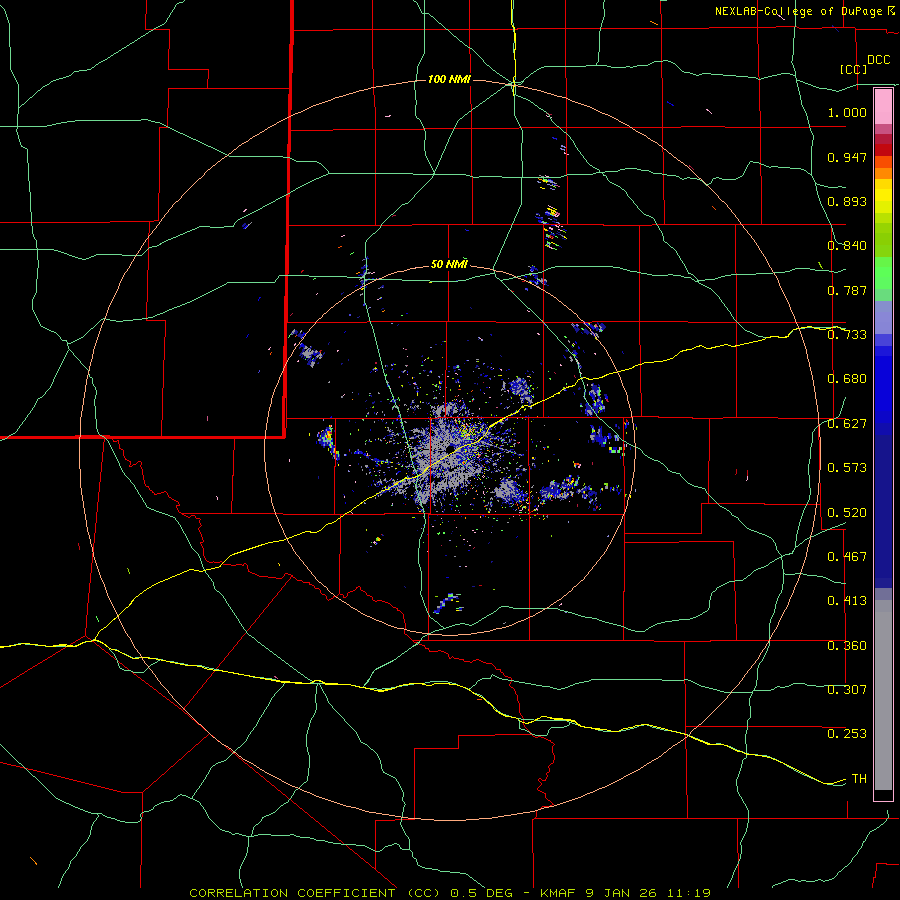Click the 0.413 scale label

(x=847, y=601)
